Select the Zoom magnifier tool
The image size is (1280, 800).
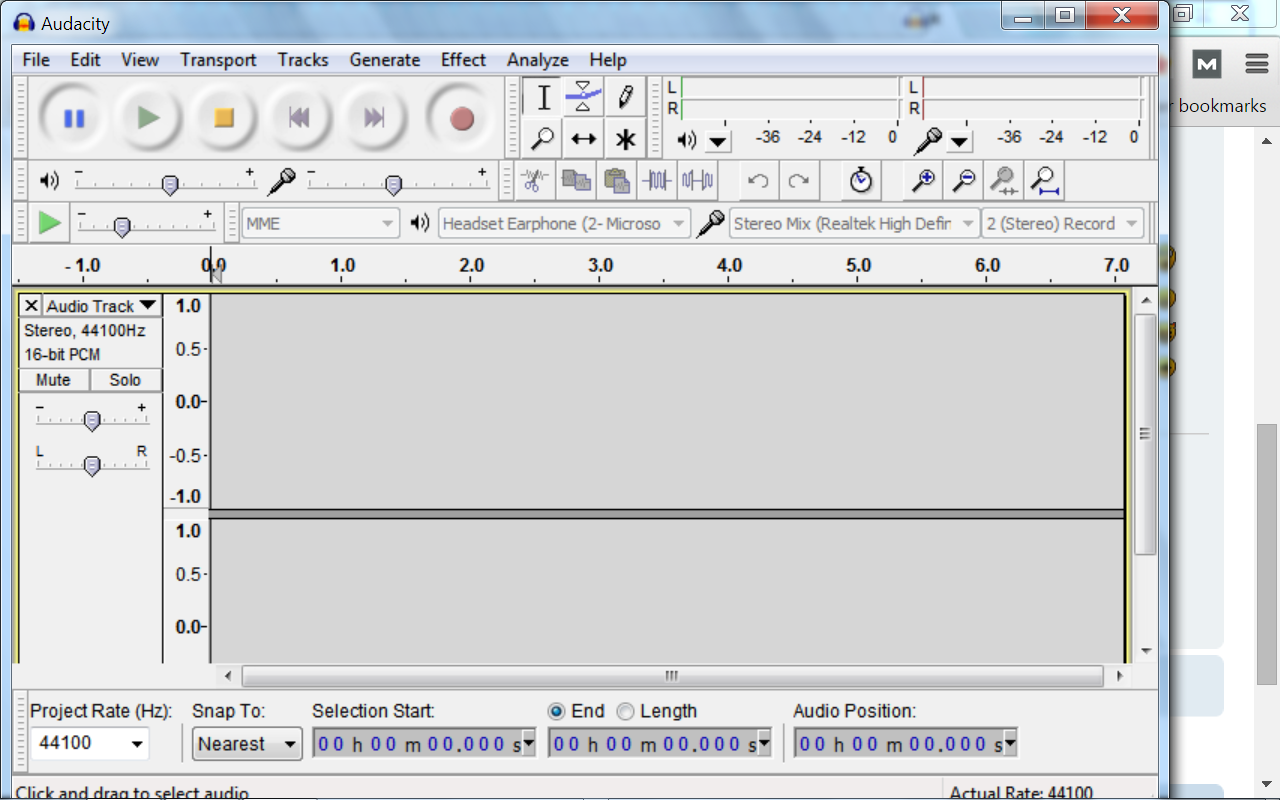click(x=543, y=138)
